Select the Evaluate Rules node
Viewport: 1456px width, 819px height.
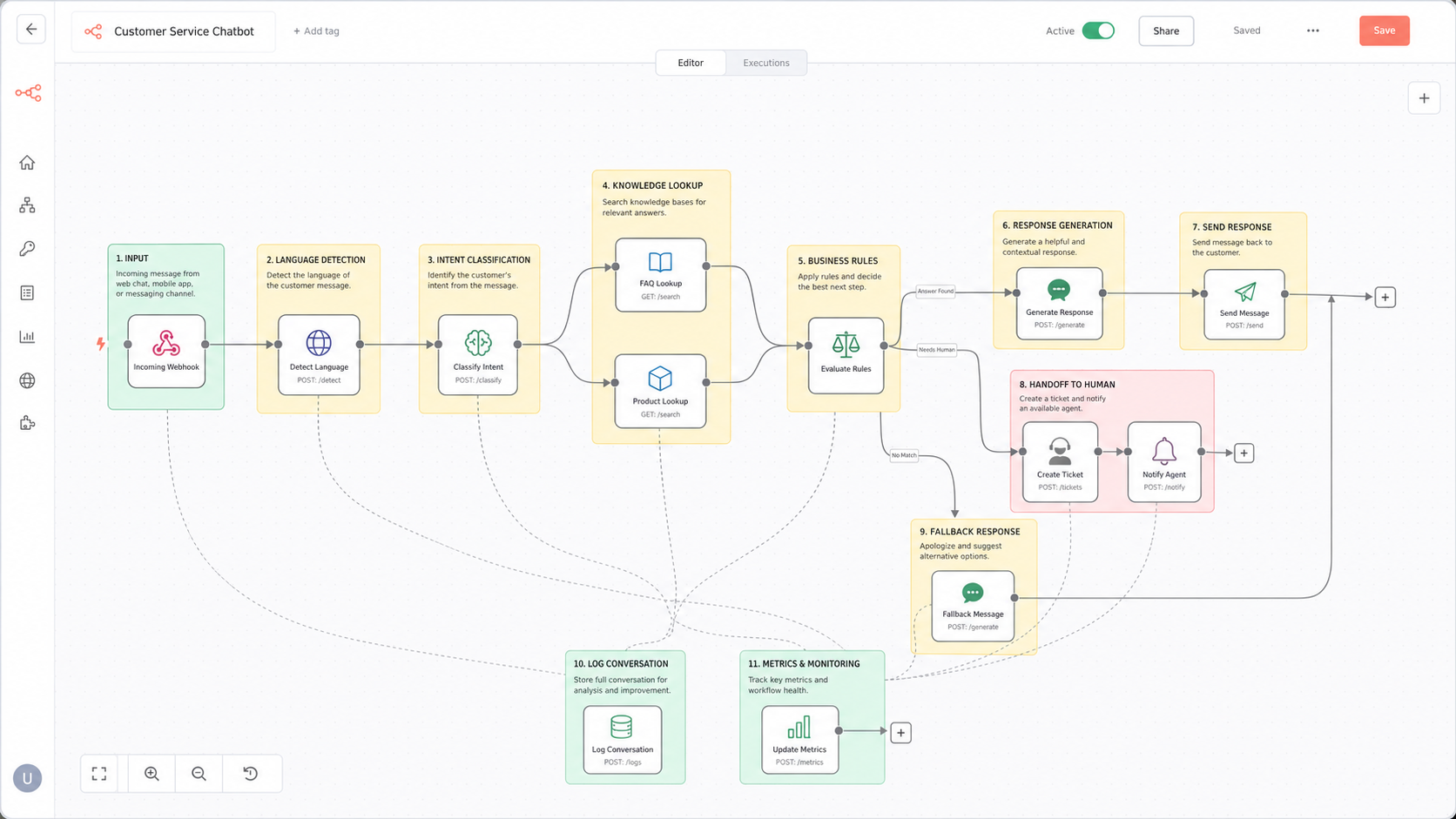click(x=846, y=355)
